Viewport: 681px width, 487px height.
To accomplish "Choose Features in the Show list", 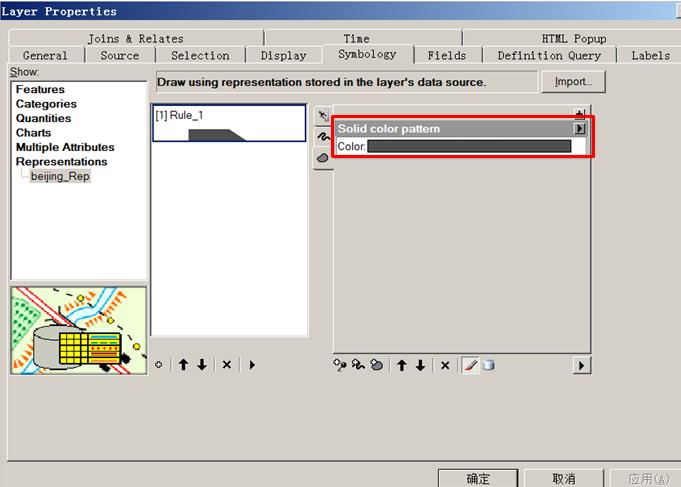I will click(40, 89).
